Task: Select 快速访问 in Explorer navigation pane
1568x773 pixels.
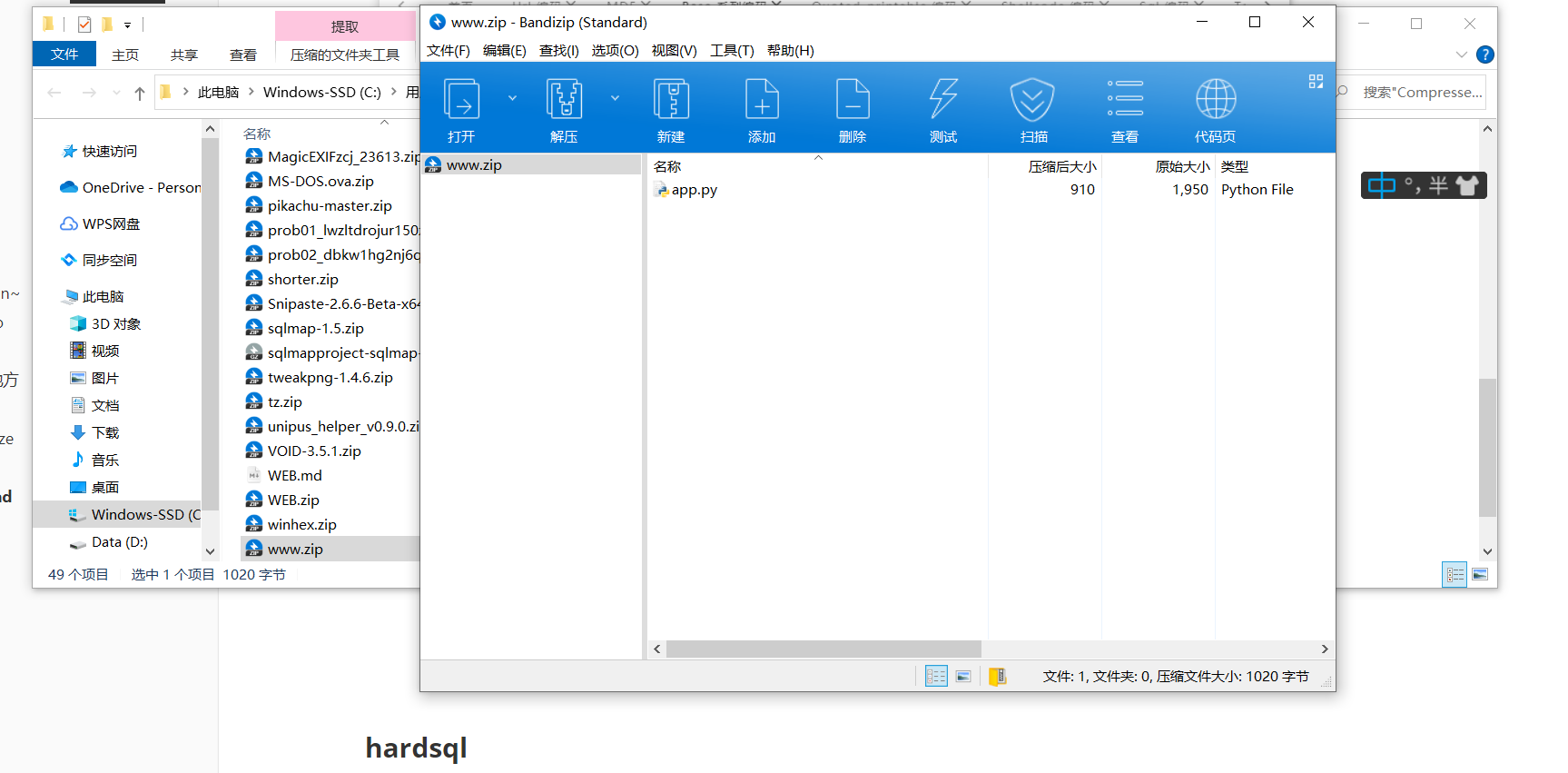Action: 110,152
